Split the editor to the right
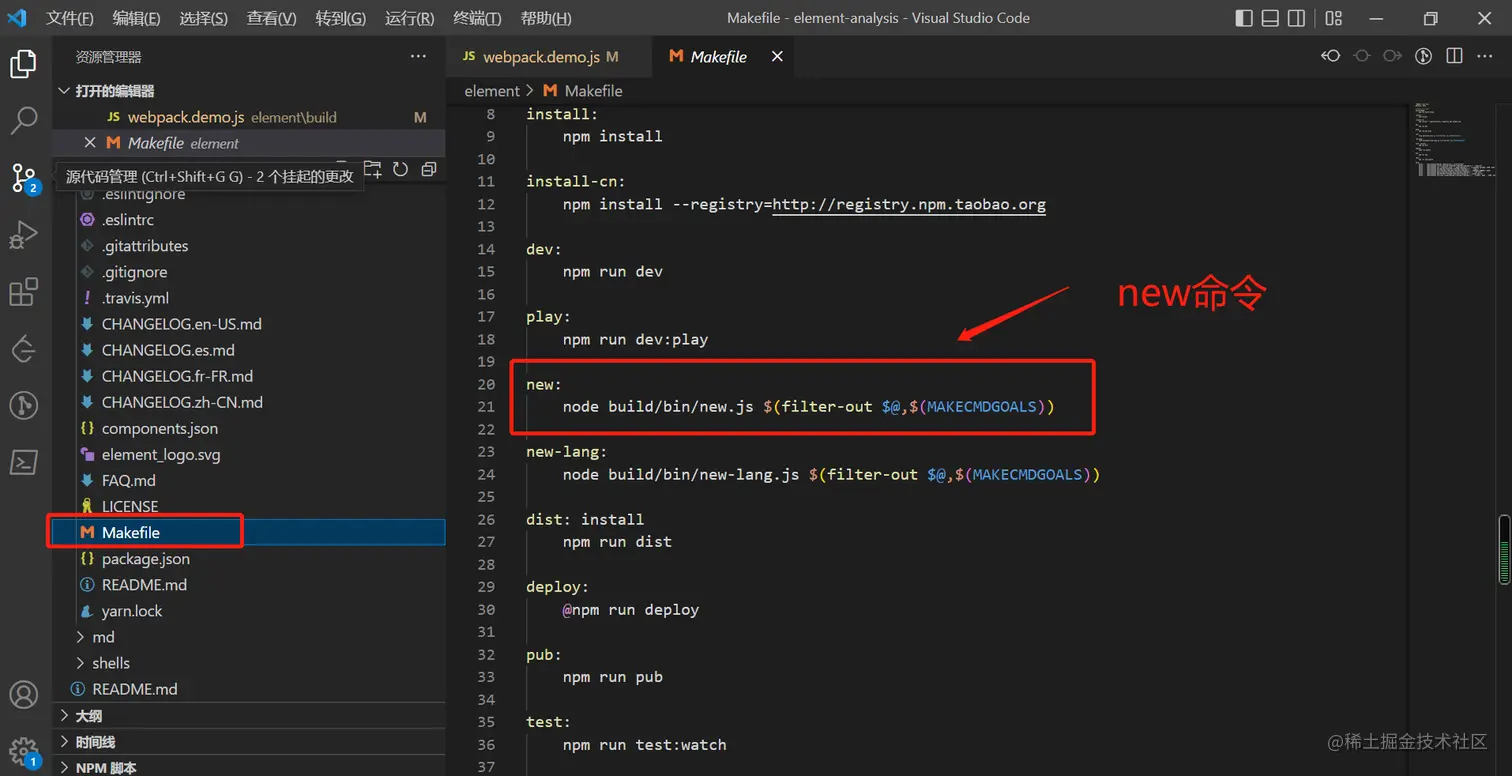 point(1455,56)
